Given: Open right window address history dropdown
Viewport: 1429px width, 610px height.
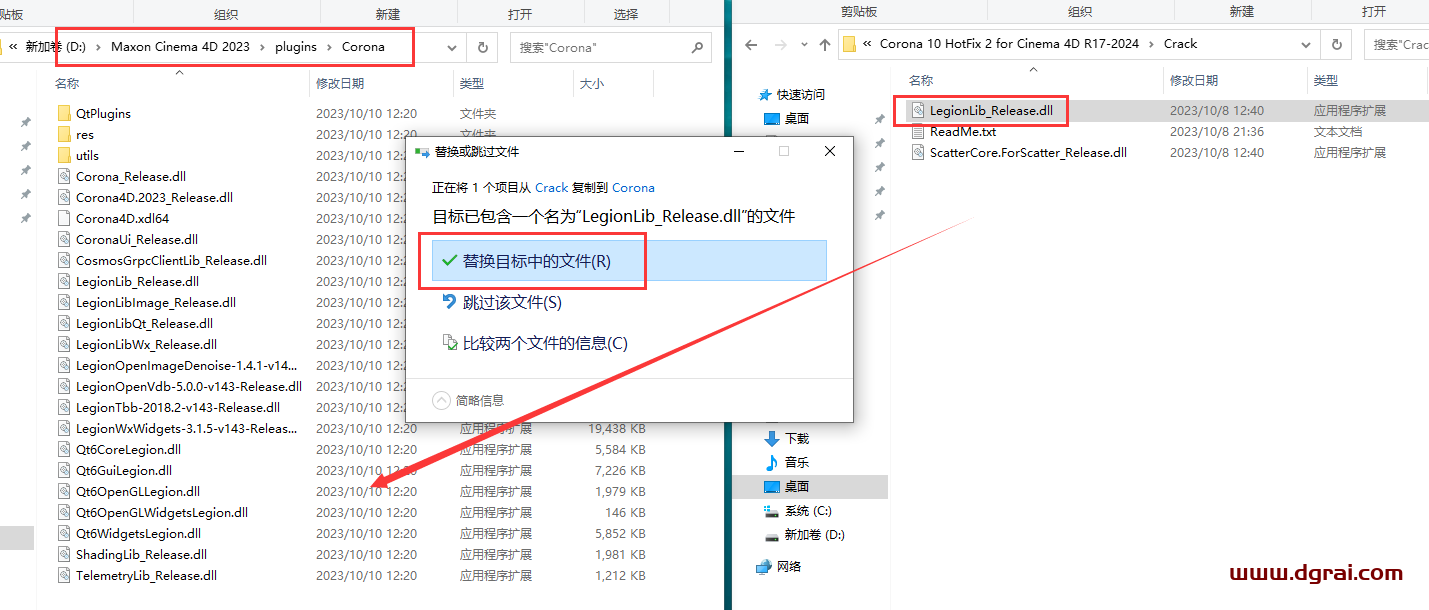Looking at the screenshot, I should coord(1306,44).
